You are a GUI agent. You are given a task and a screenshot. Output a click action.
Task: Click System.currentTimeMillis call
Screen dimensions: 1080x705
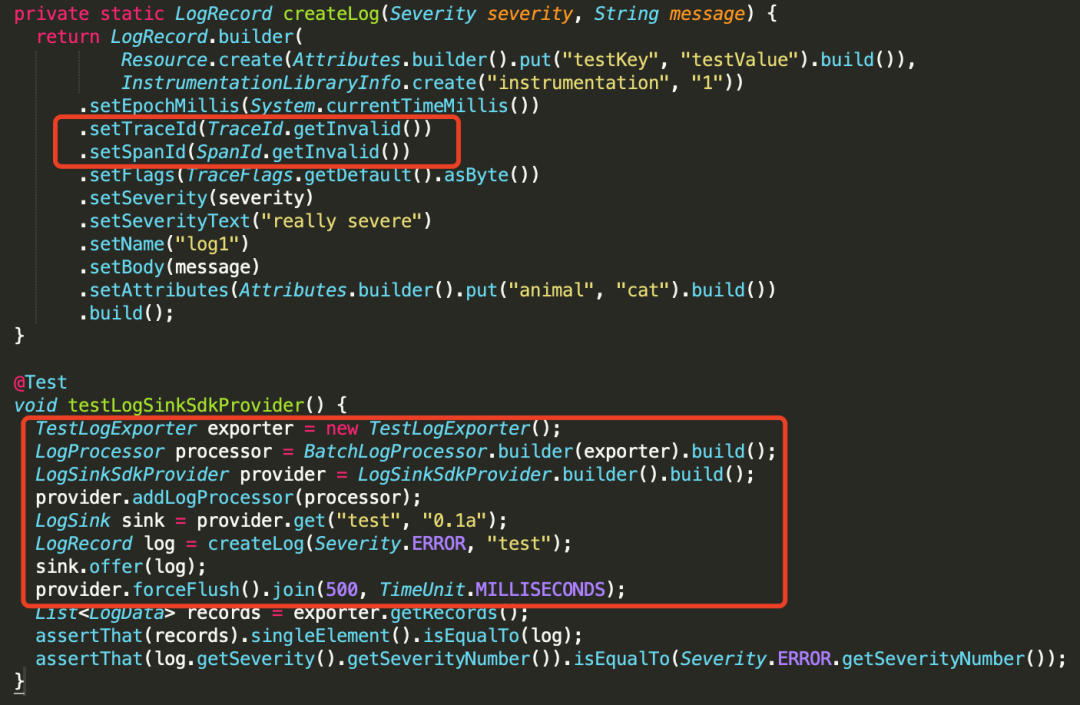[379, 106]
